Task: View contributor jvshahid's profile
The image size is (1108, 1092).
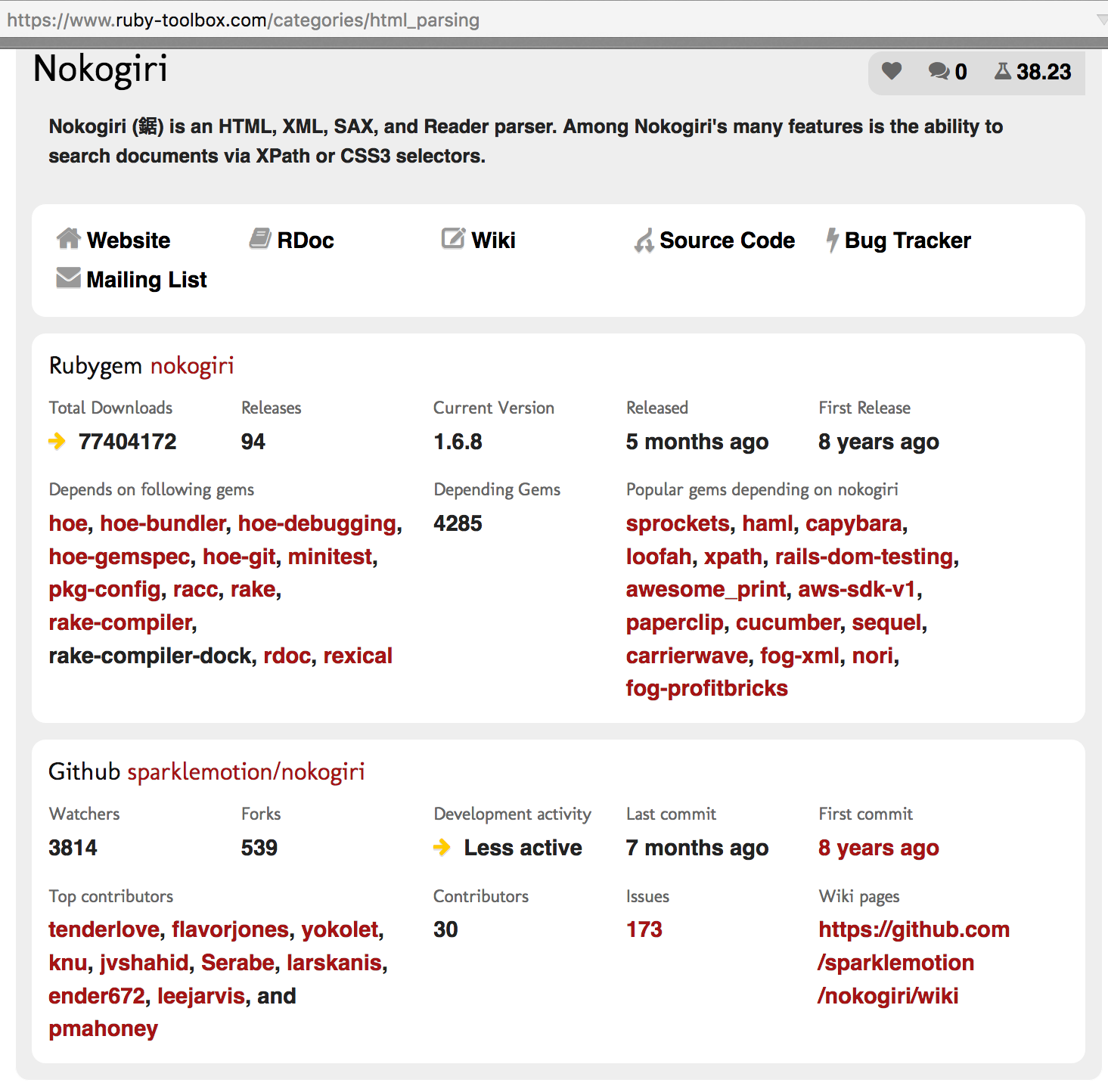Action: (144, 963)
